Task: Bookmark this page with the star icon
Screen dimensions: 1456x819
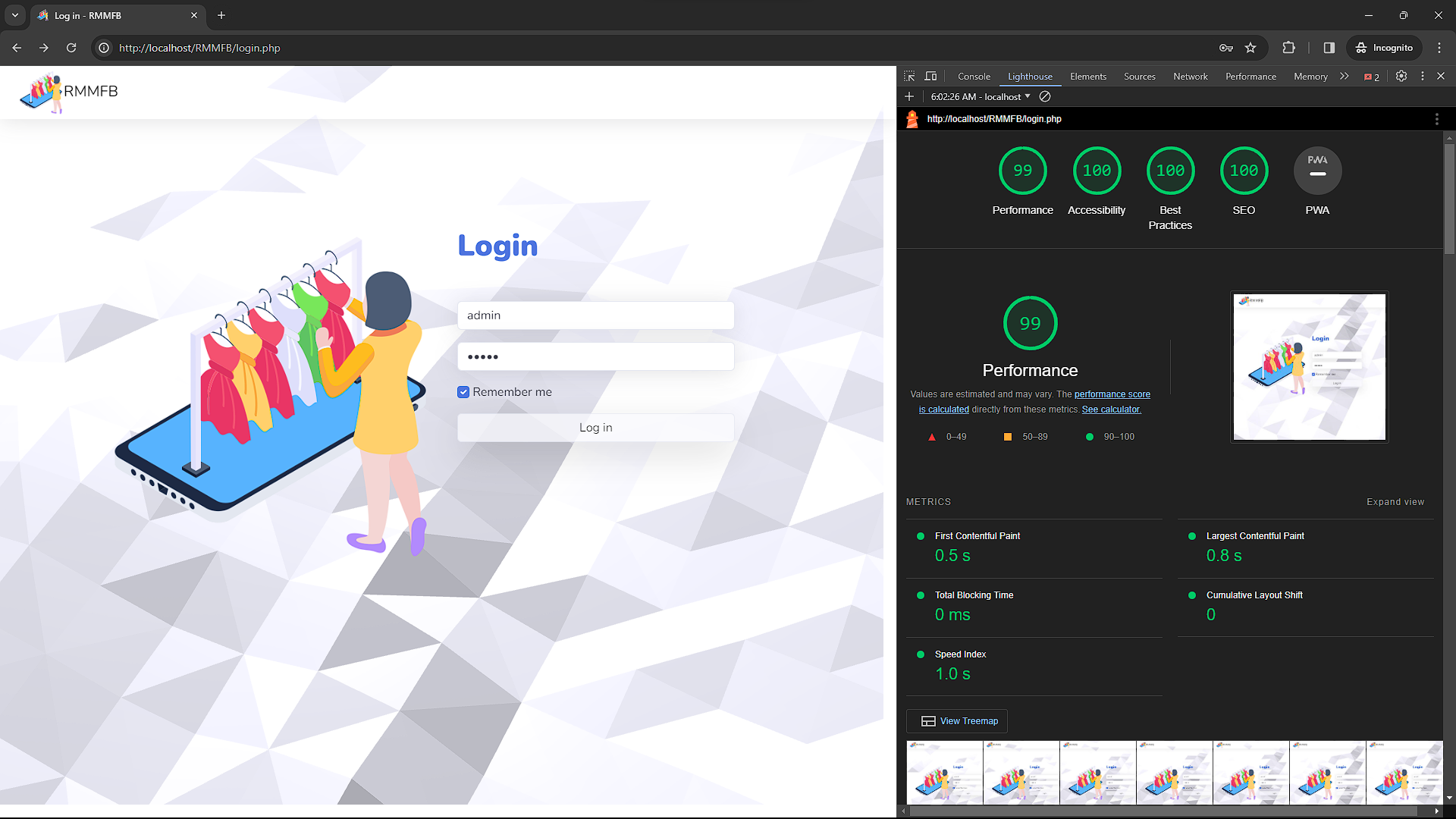Action: click(x=1250, y=48)
